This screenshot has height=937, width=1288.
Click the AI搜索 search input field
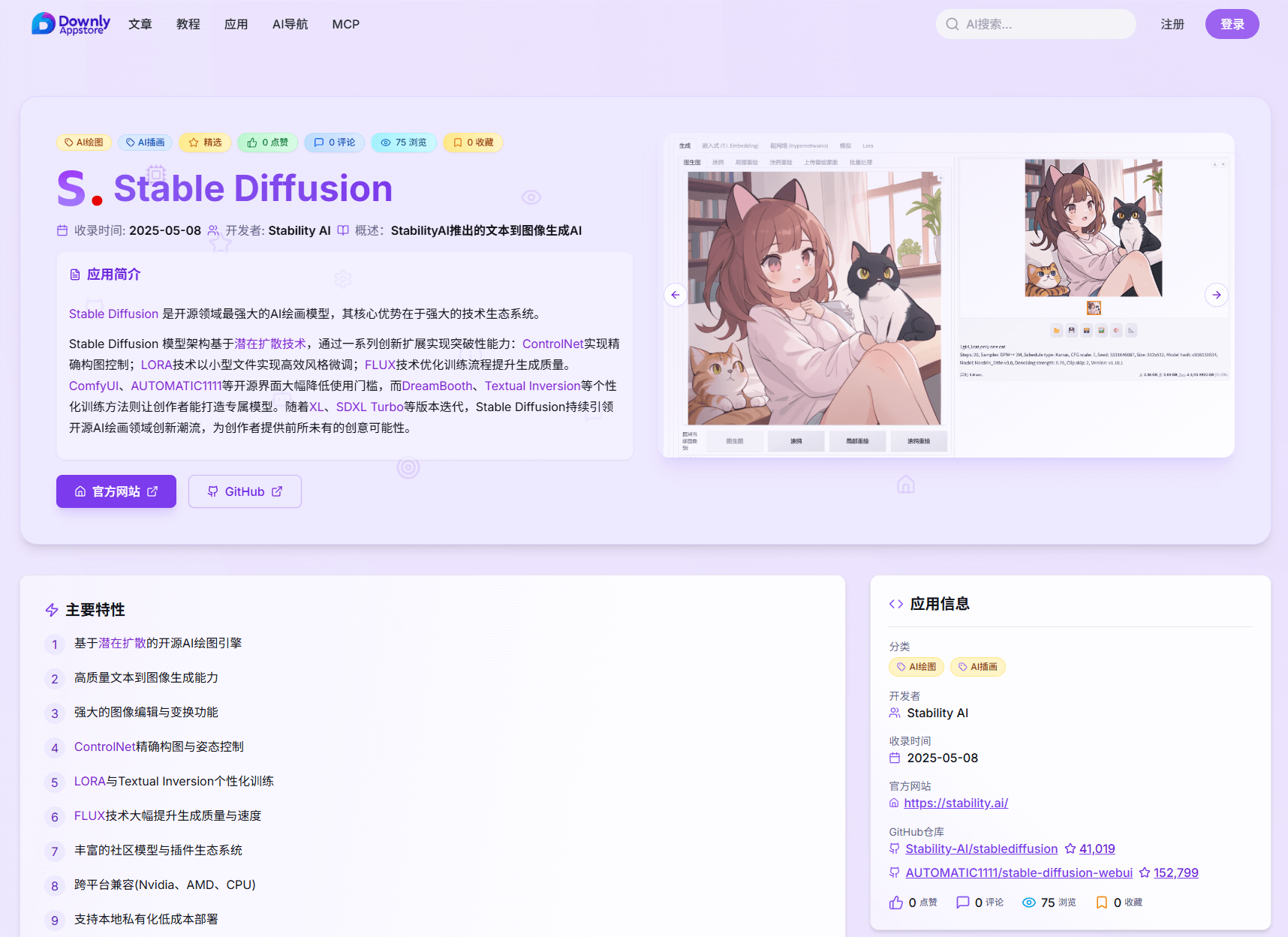[1036, 24]
